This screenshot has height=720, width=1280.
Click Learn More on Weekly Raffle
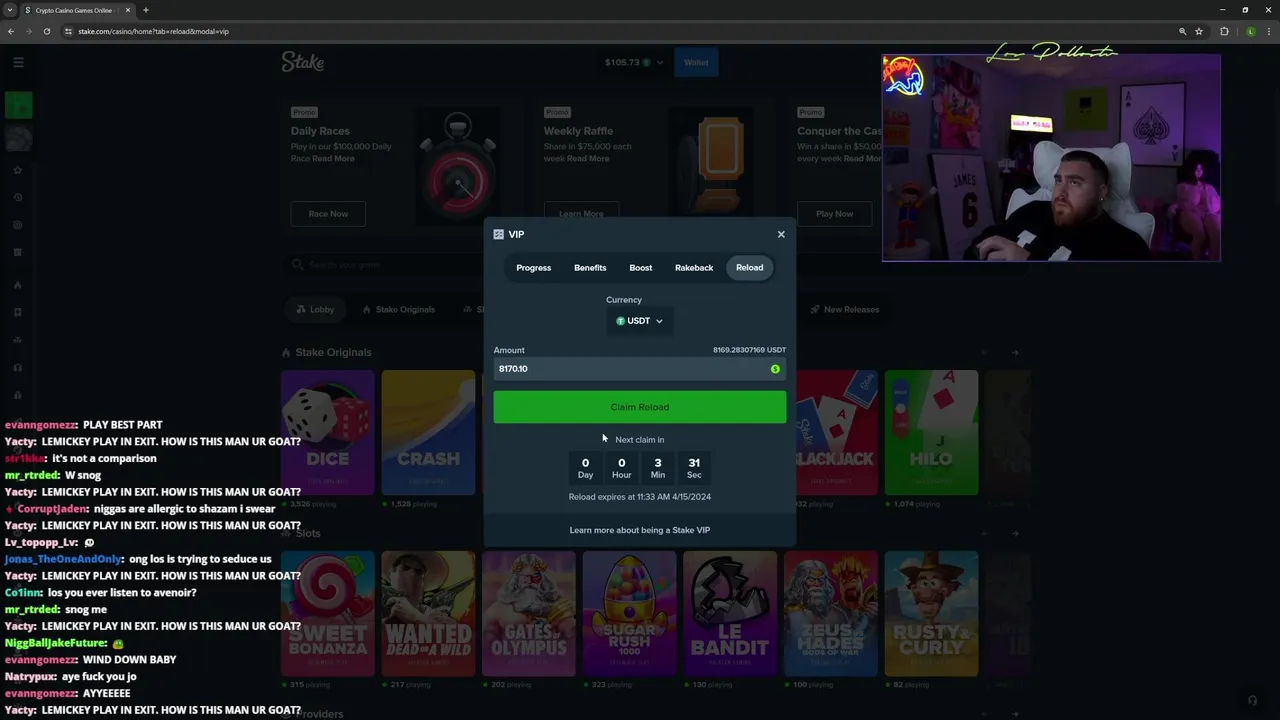coord(581,213)
